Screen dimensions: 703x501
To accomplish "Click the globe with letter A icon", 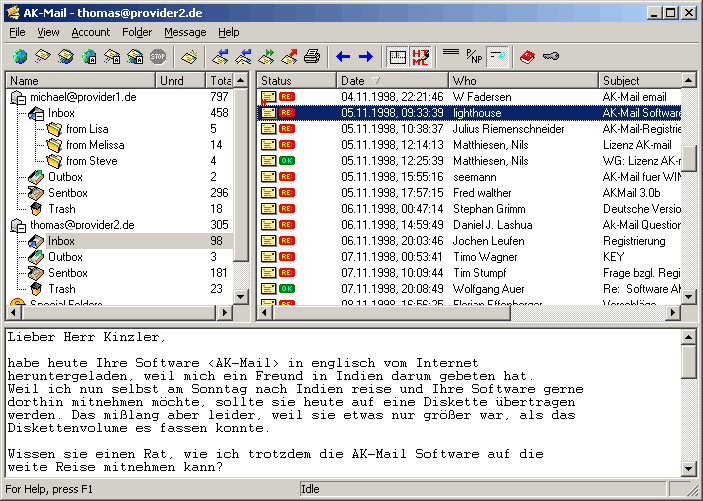I will coord(89,57).
